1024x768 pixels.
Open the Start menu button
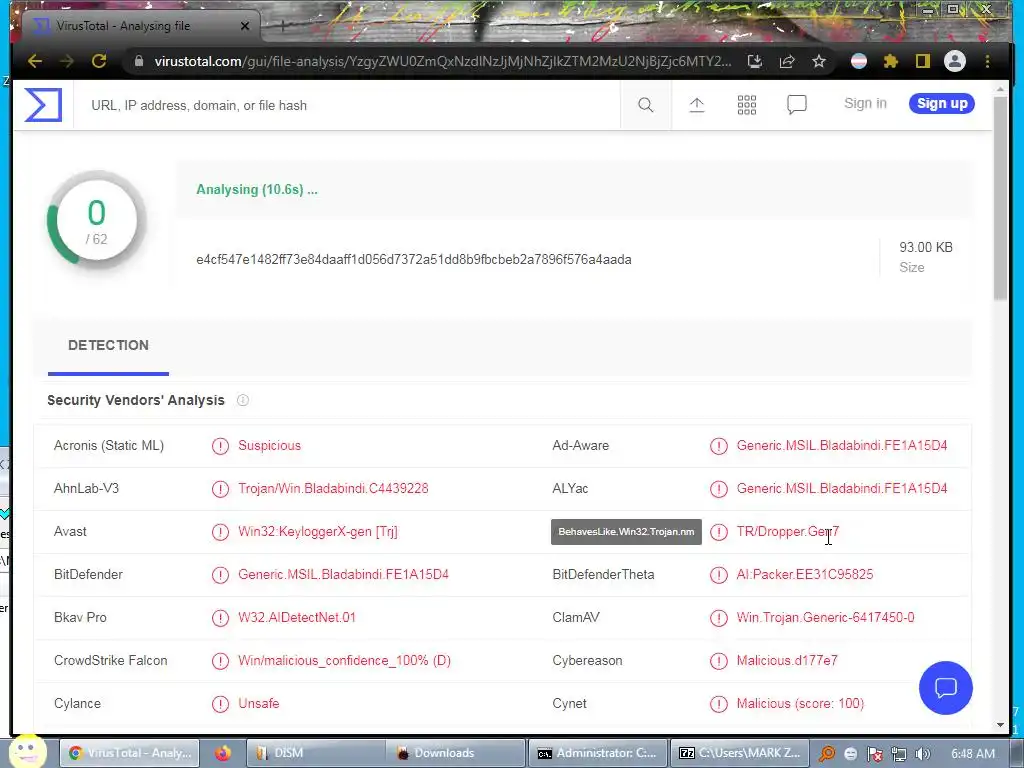27,751
